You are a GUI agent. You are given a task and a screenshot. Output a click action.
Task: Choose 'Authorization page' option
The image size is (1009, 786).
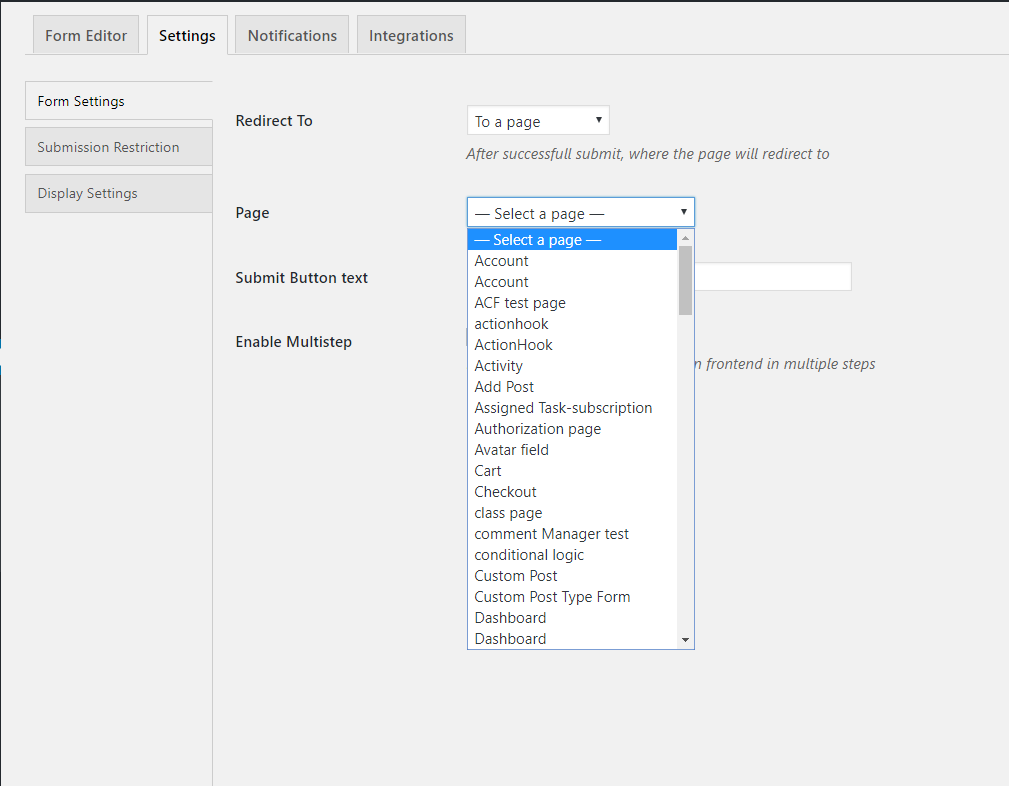(x=572, y=429)
